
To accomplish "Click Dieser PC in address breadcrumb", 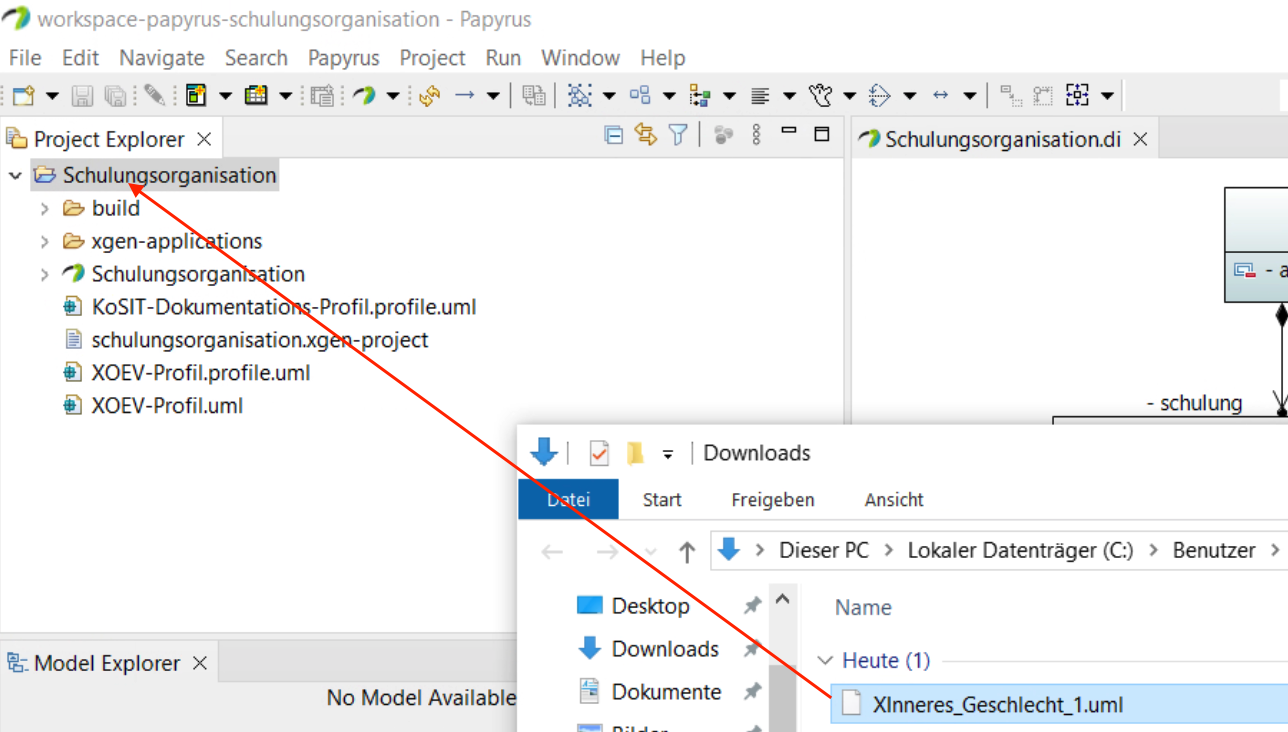I will click(x=824, y=550).
